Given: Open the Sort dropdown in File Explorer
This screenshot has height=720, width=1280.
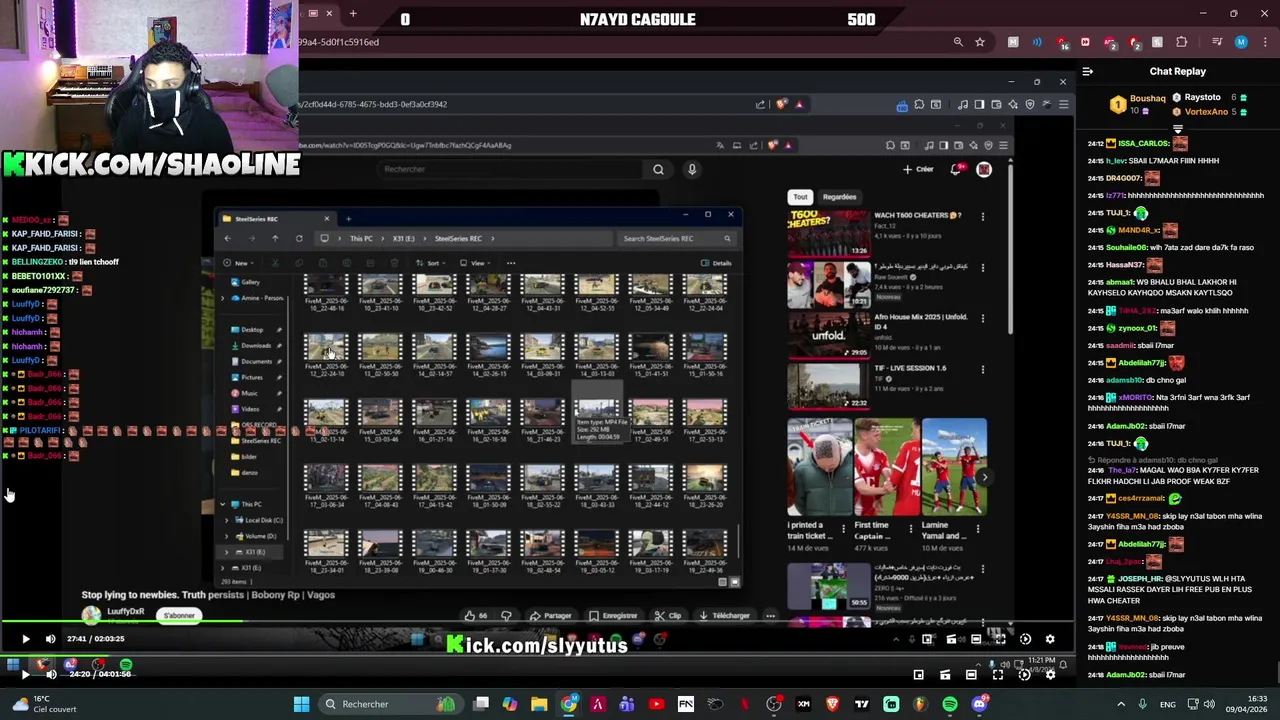Looking at the screenshot, I should 433,263.
